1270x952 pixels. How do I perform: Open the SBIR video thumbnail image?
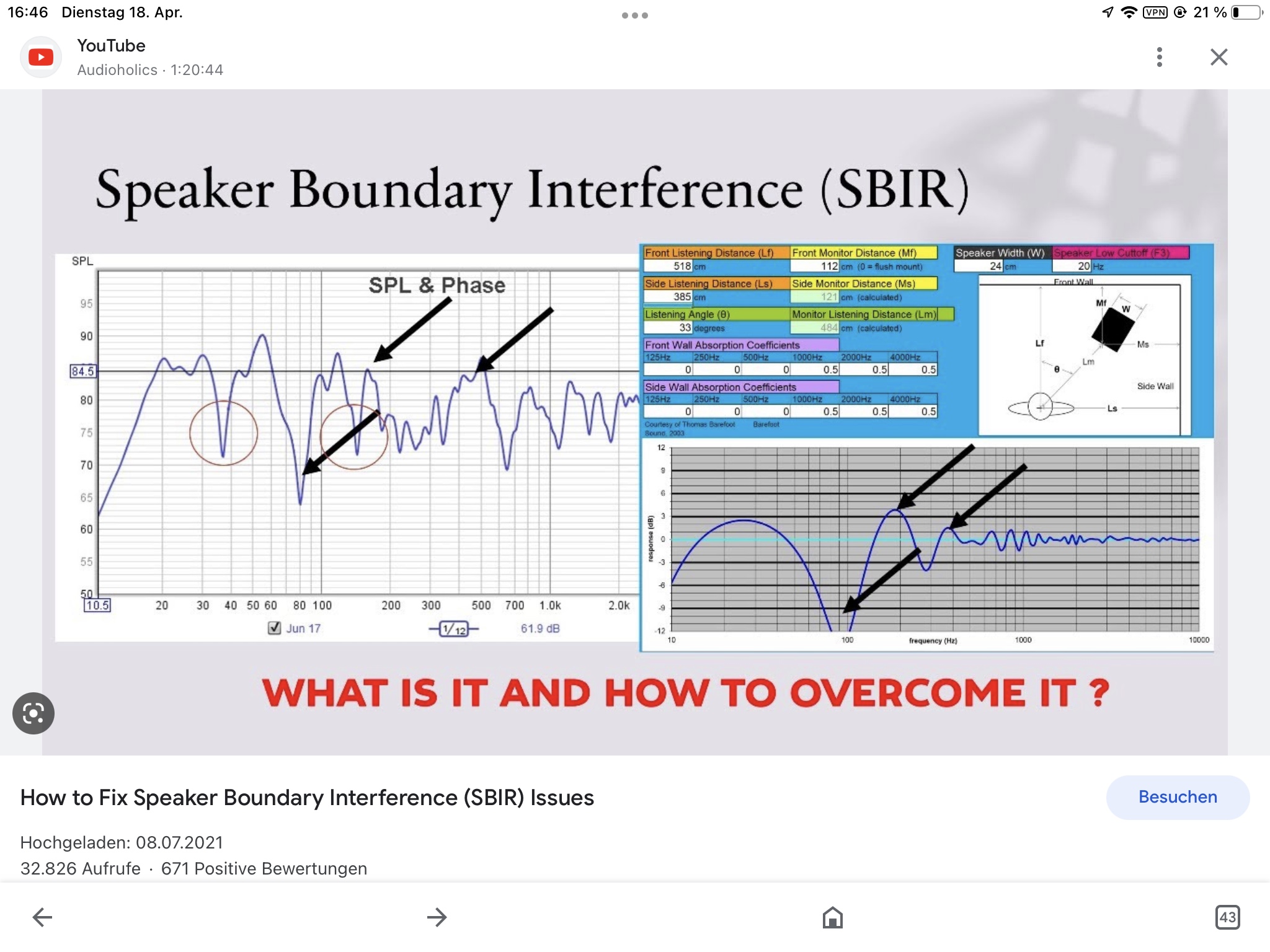coord(635,422)
